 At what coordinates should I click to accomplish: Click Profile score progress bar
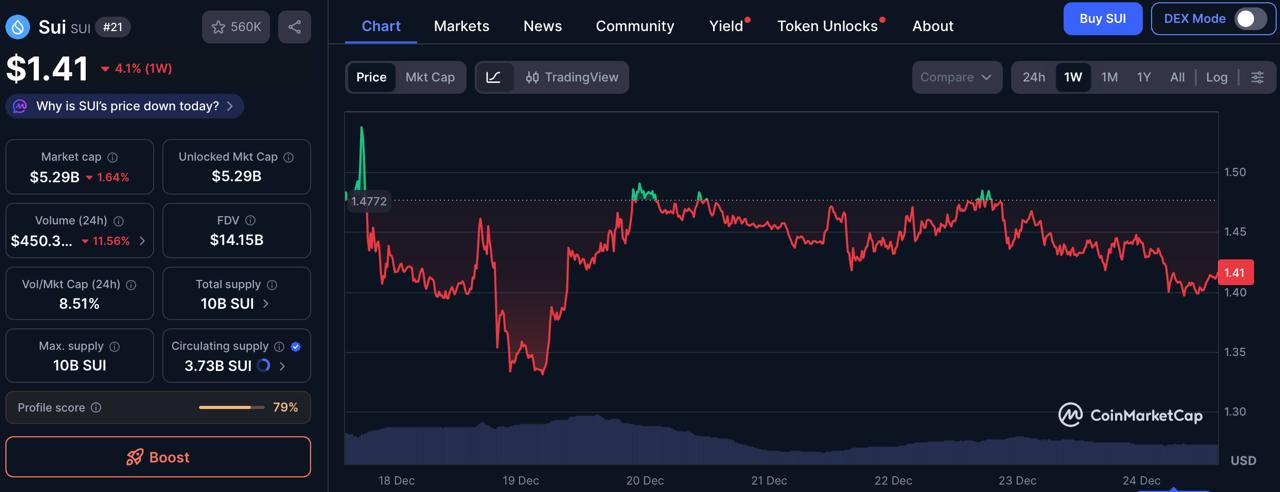pyautogui.click(x=232, y=408)
